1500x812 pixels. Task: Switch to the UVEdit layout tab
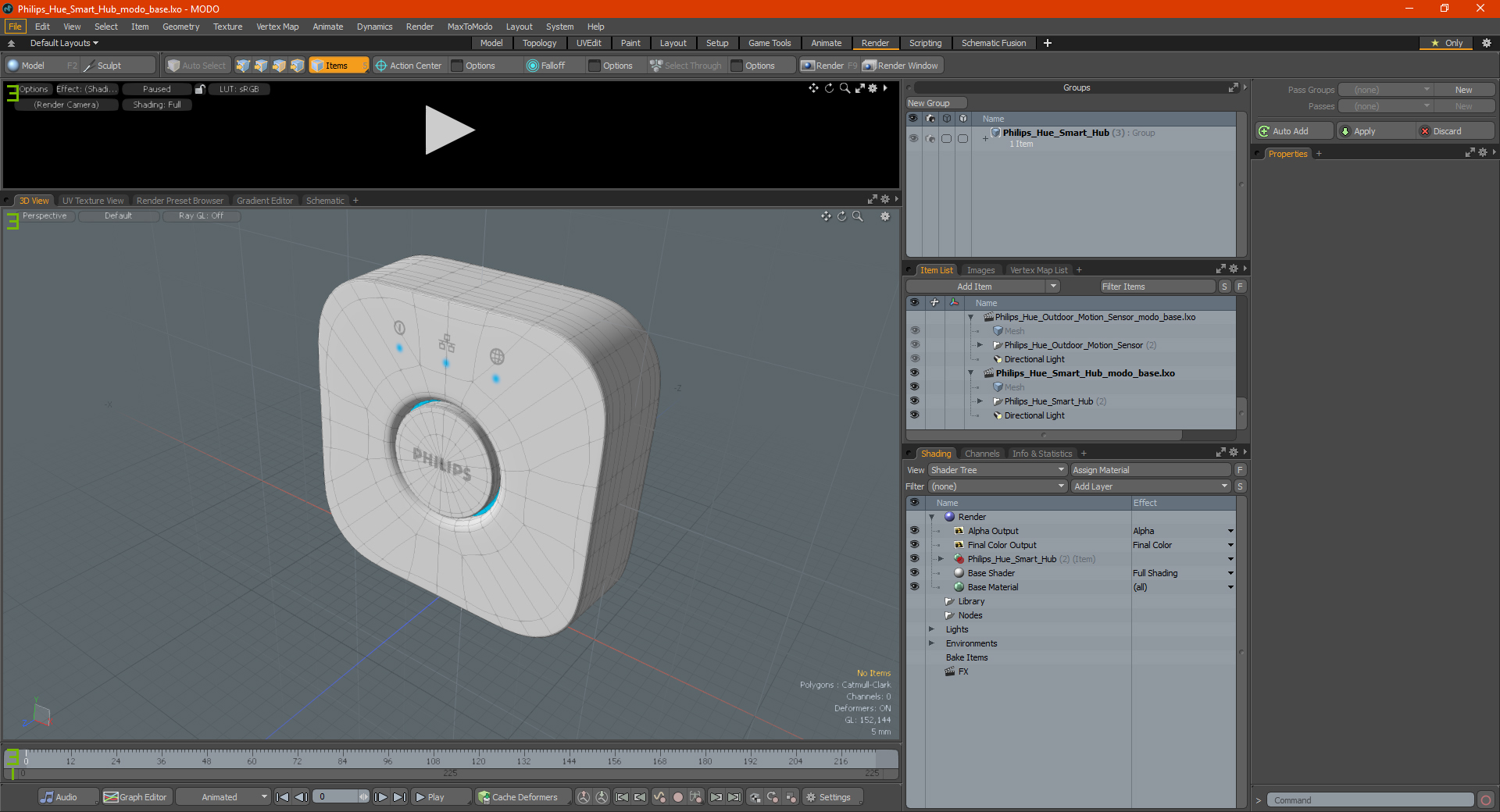pos(588,43)
